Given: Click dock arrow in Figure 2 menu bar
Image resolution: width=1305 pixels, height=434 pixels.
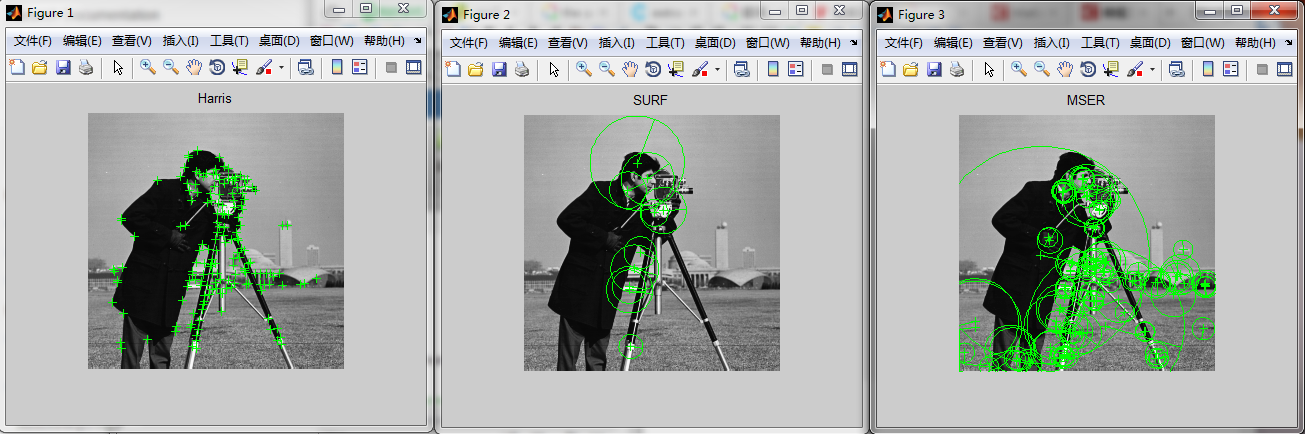Looking at the screenshot, I should coord(854,43).
